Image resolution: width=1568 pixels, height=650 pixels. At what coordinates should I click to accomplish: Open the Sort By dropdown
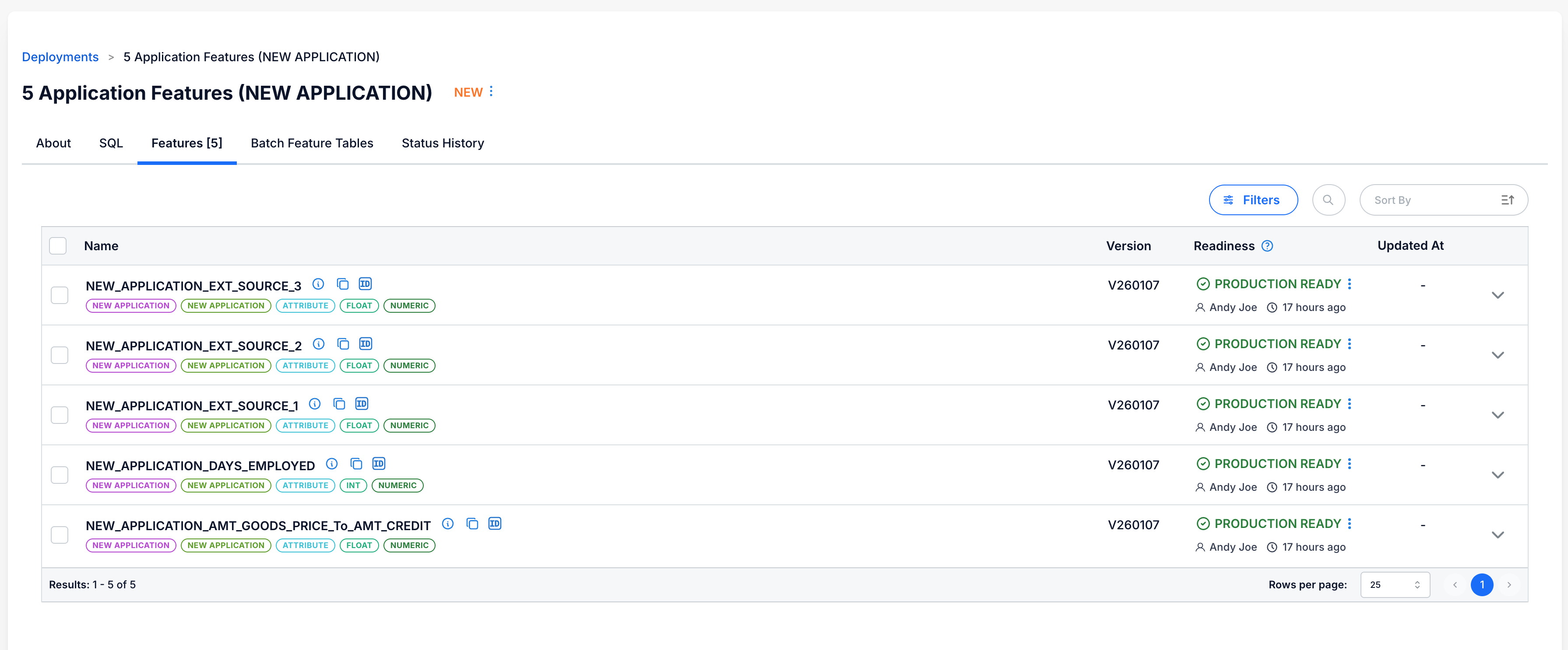pos(1444,199)
